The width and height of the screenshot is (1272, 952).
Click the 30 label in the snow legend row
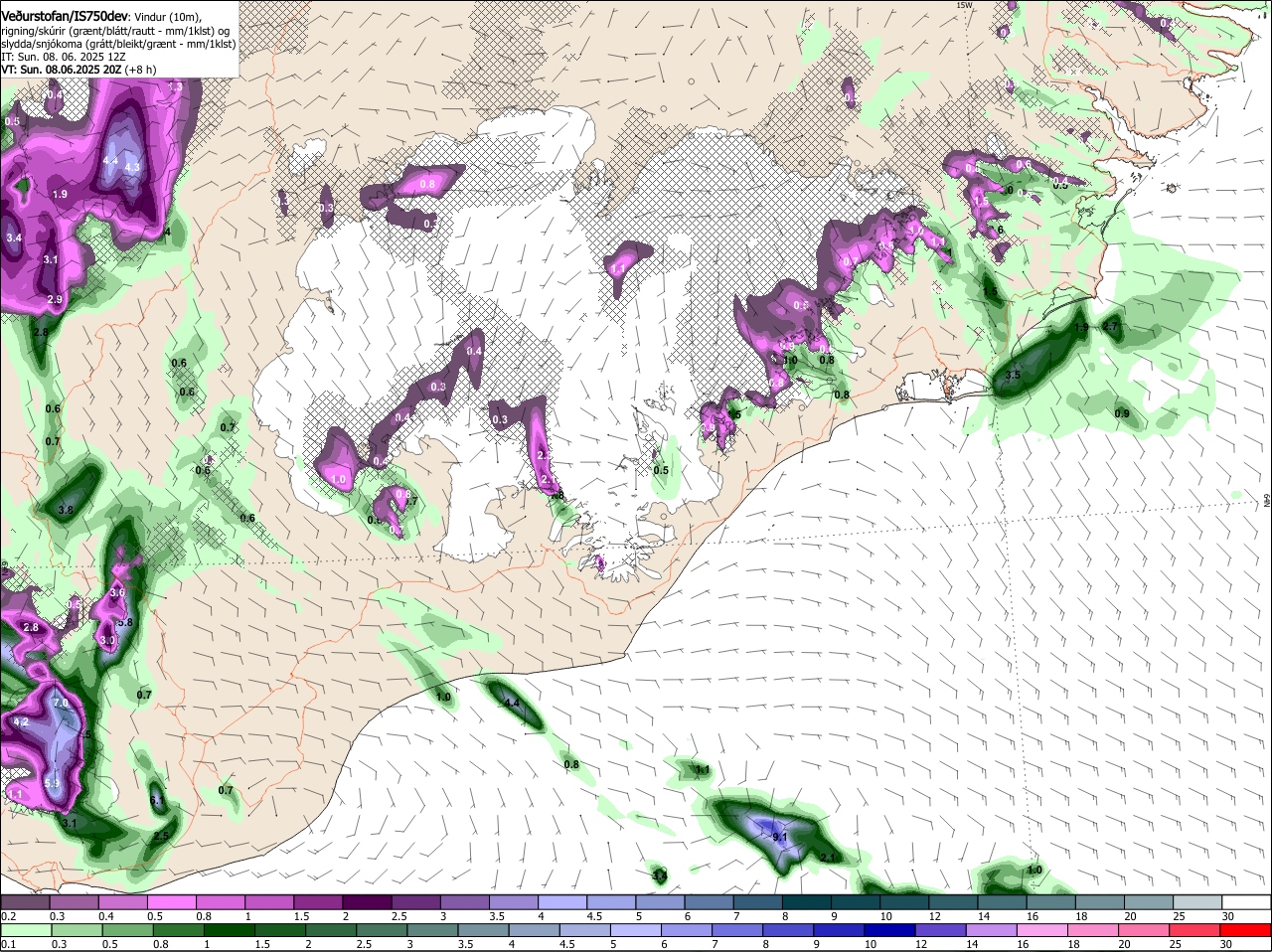click(1228, 916)
